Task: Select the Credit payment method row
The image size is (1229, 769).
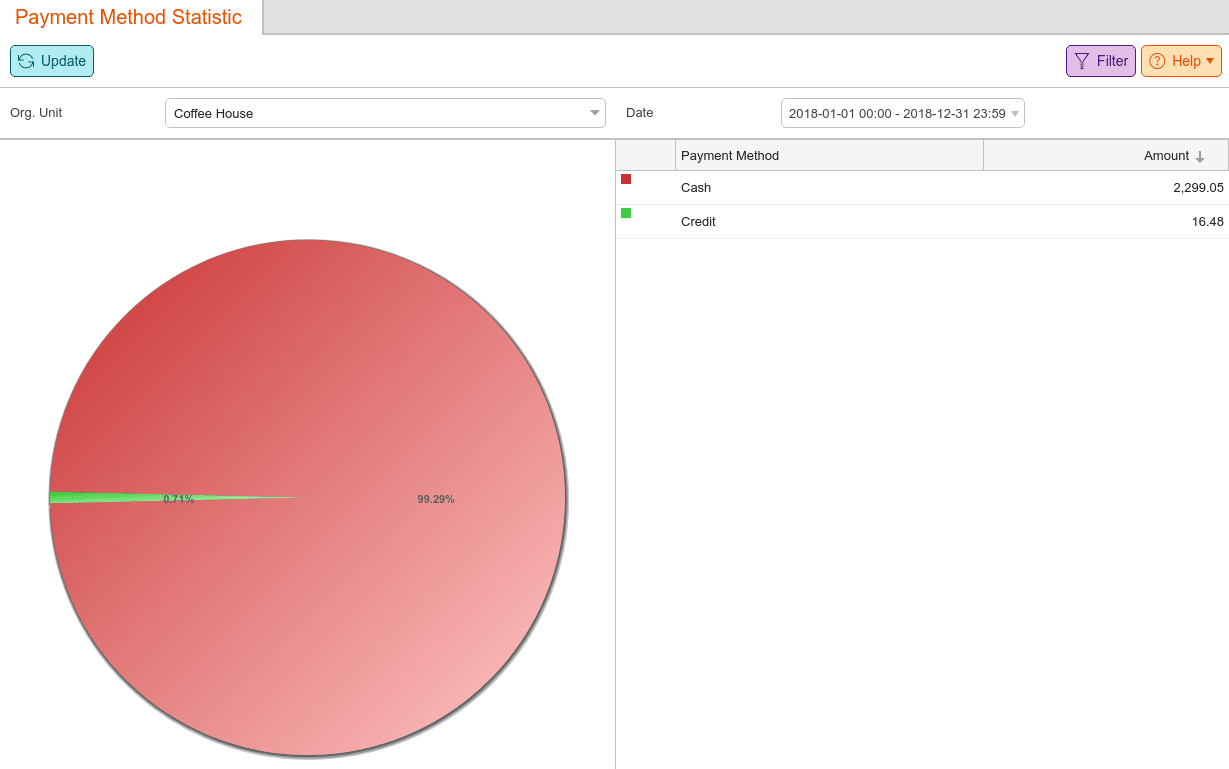Action: (x=922, y=221)
